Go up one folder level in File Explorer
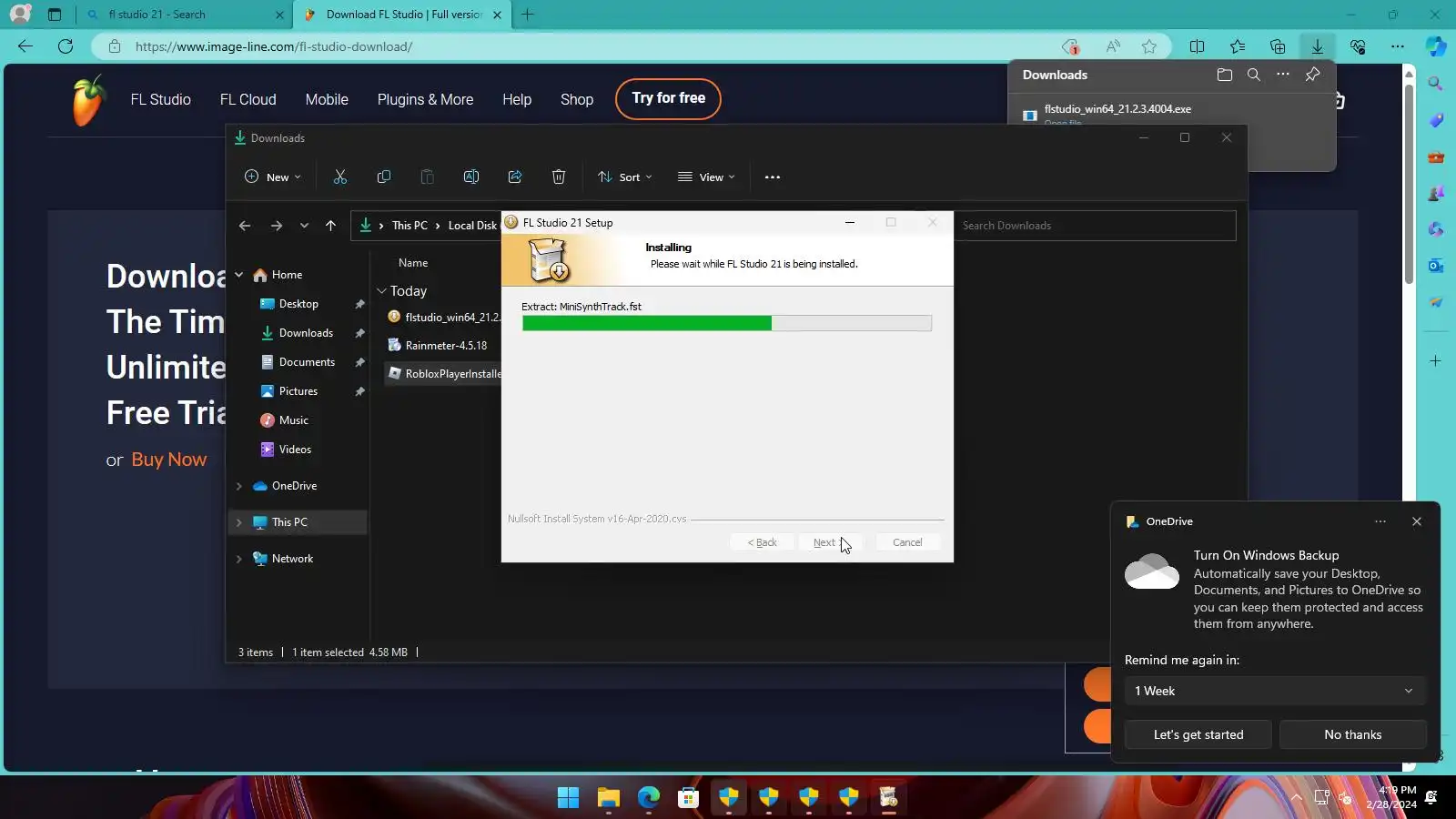This screenshot has width=1456, height=819. (x=330, y=226)
